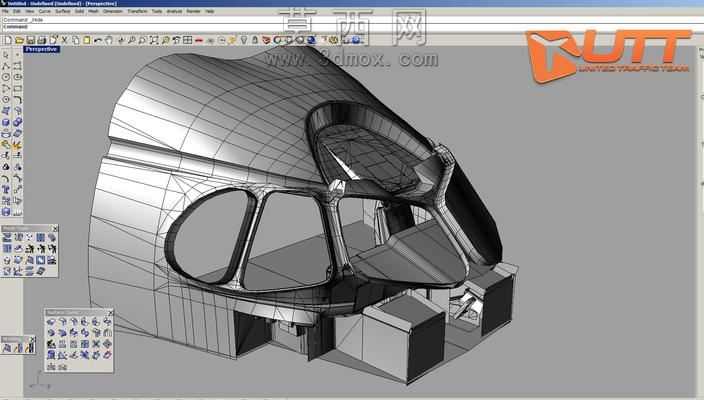Select the Zoom Extents icon
The width and height of the screenshot is (704, 400).
(x=154, y=40)
